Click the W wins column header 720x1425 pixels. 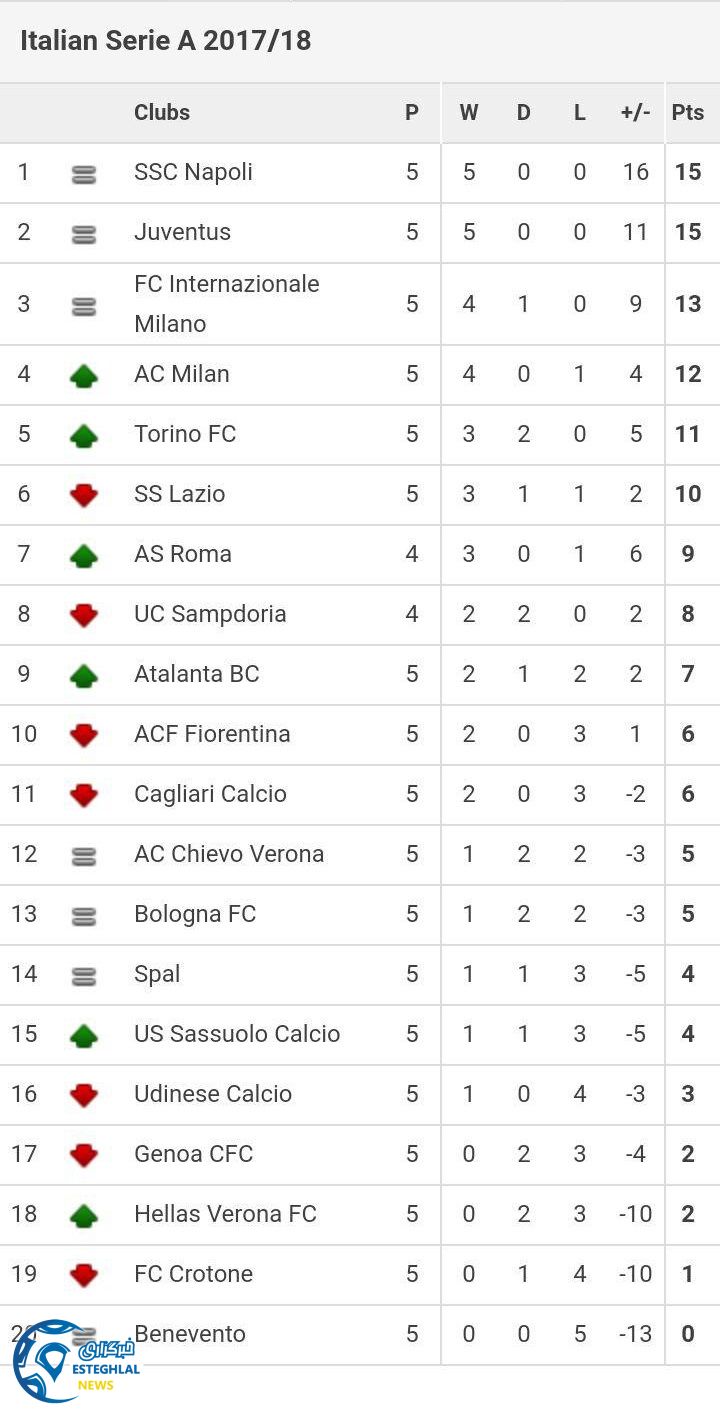(468, 113)
